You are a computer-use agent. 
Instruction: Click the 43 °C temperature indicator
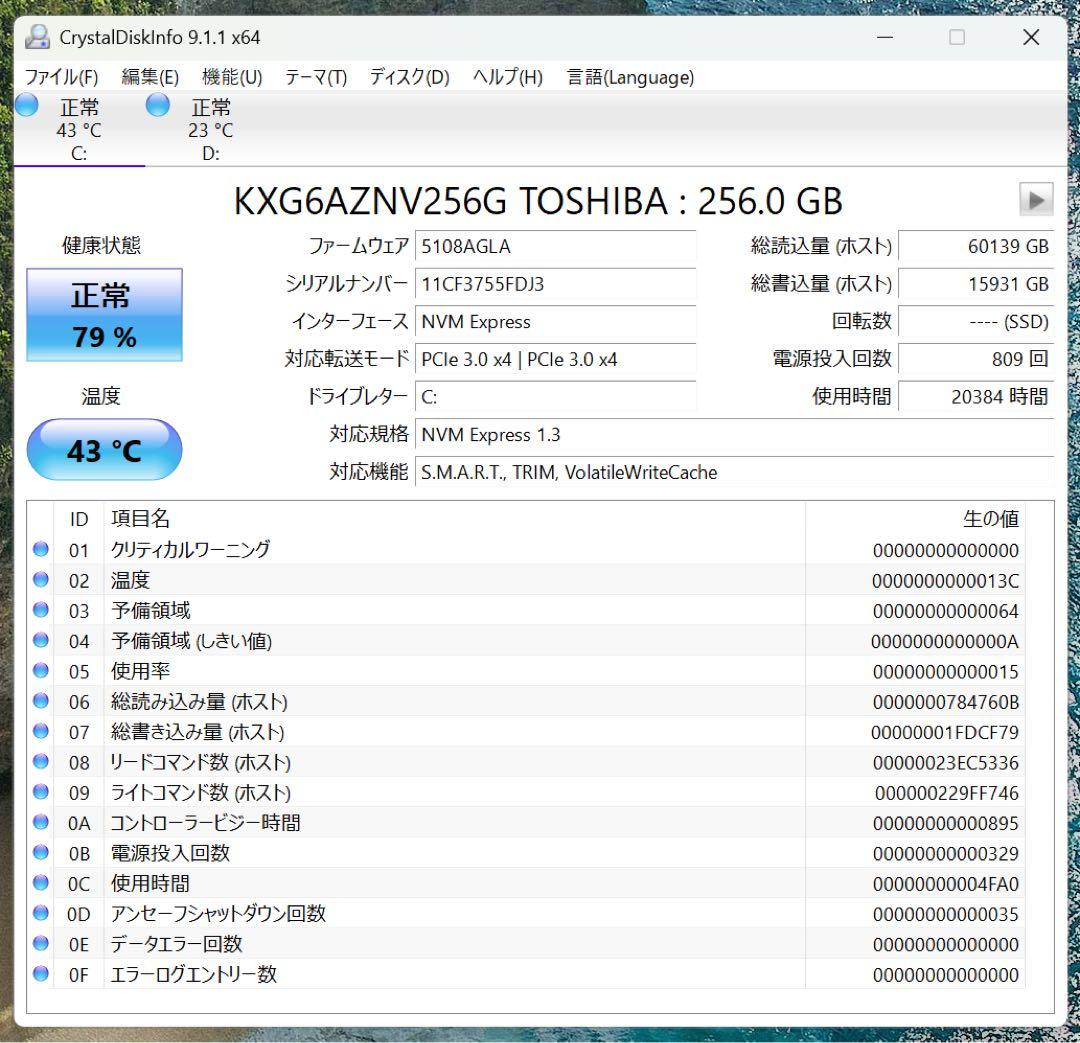[x=104, y=451]
